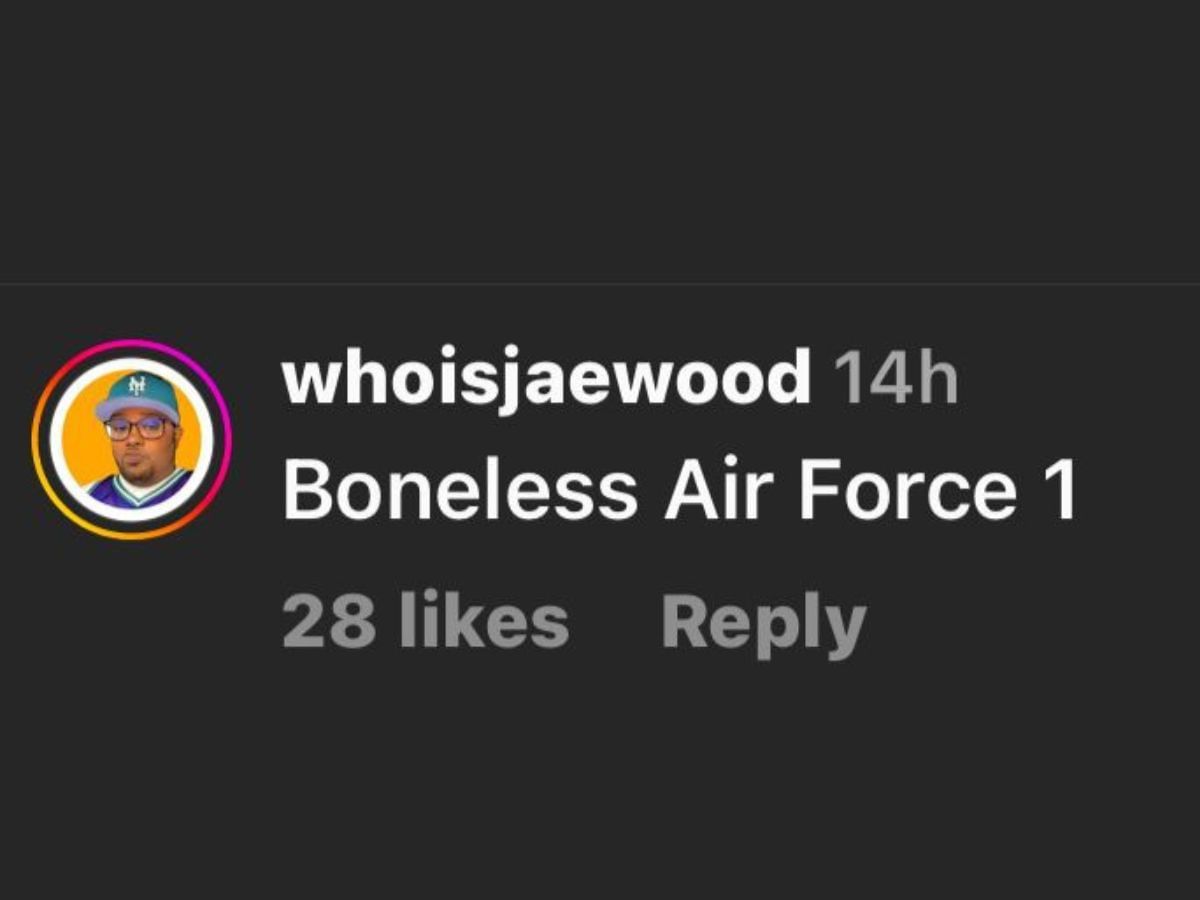Tap the number 28 in the like count
This screenshot has height=900, width=1200.
pyautogui.click(x=329, y=621)
